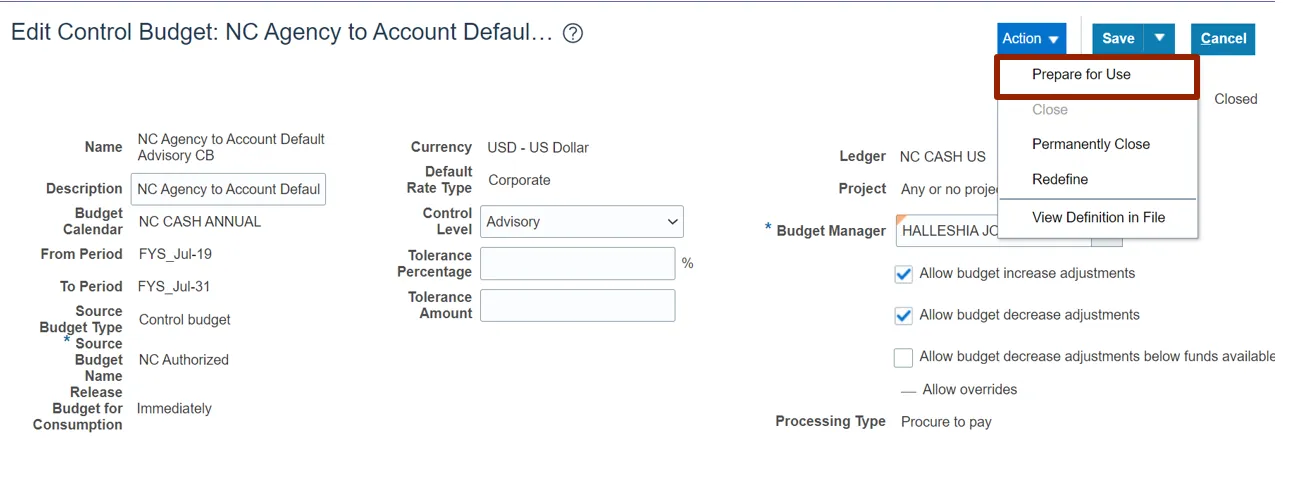
Task: Click the Description text field
Action: click(x=228, y=189)
